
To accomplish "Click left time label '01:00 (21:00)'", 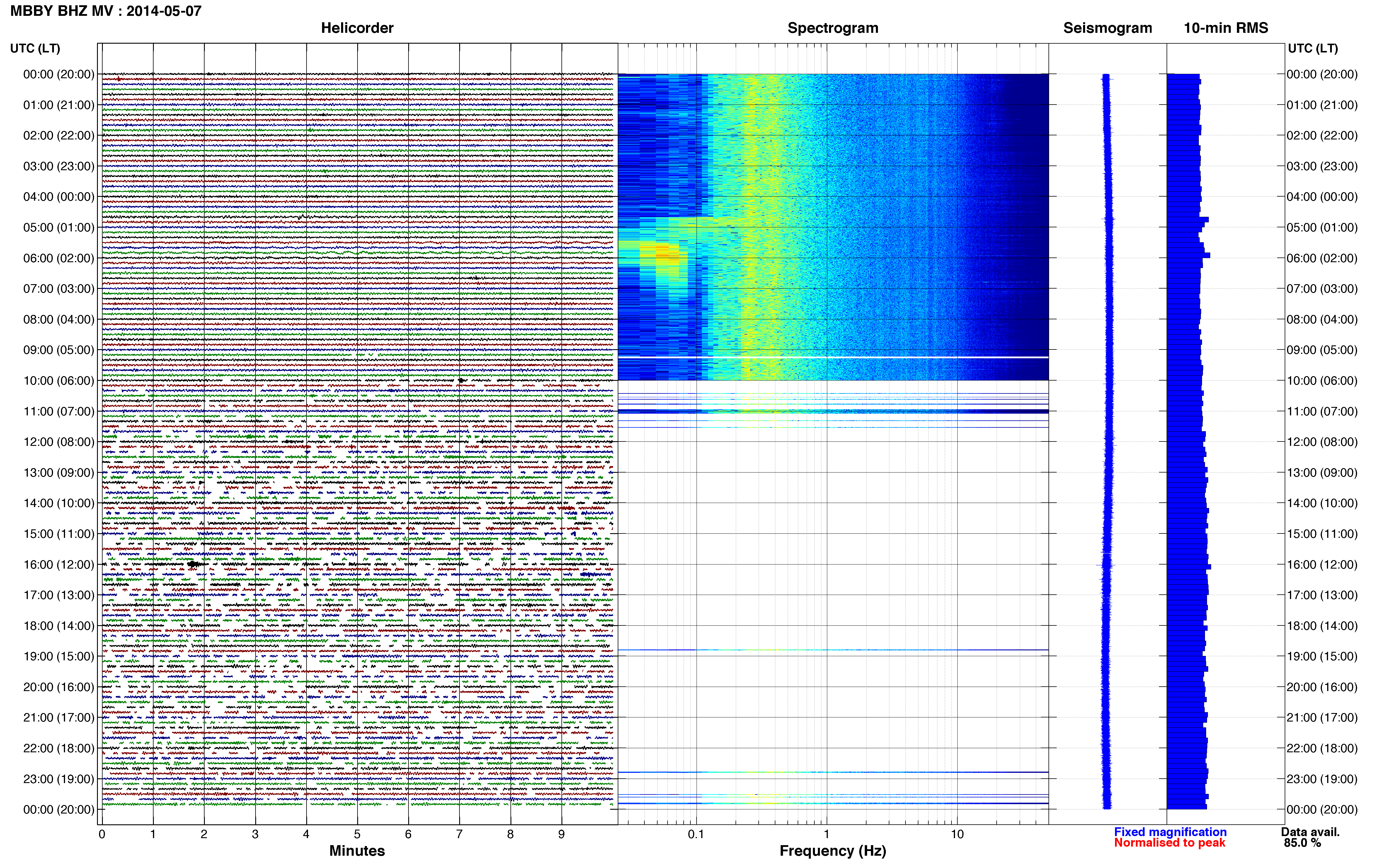I will click(x=59, y=105).
